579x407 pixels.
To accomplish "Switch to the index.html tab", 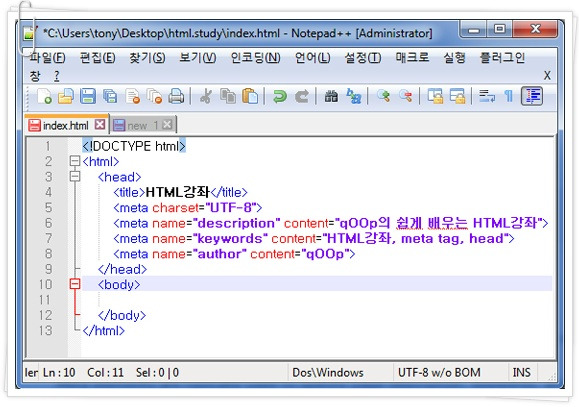I will pyautogui.click(x=66, y=125).
